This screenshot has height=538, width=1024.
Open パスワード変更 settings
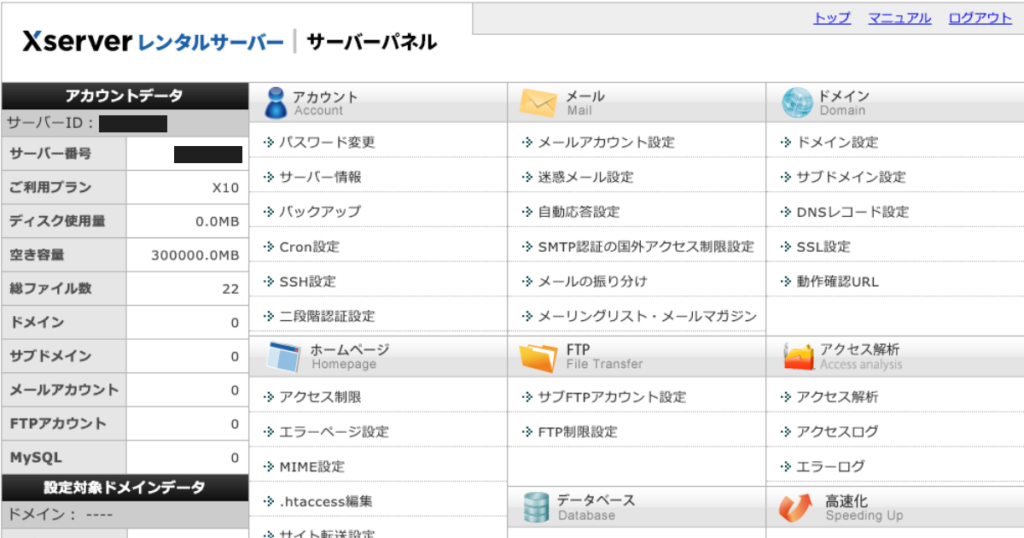(327, 143)
